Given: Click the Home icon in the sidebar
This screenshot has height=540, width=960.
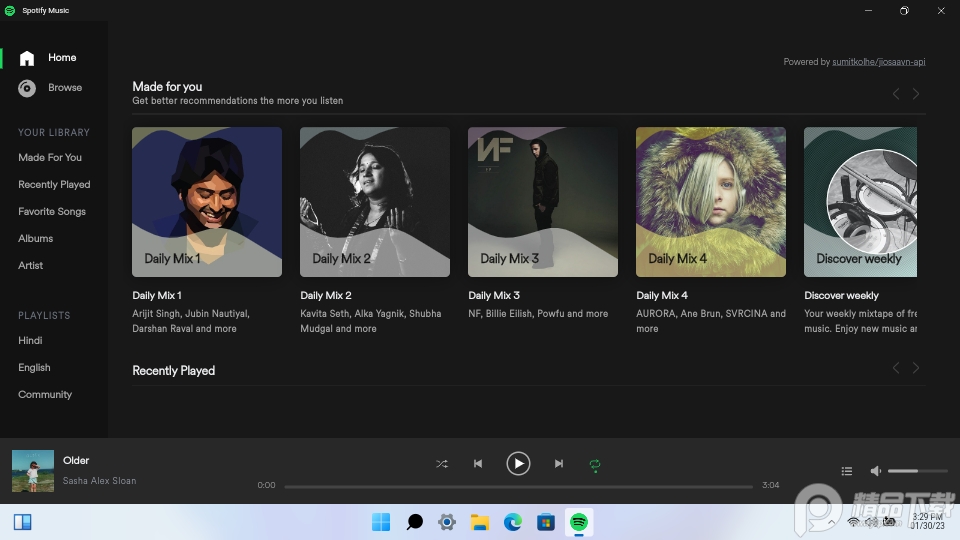Looking at the screenshot, I should click(27, 58).
